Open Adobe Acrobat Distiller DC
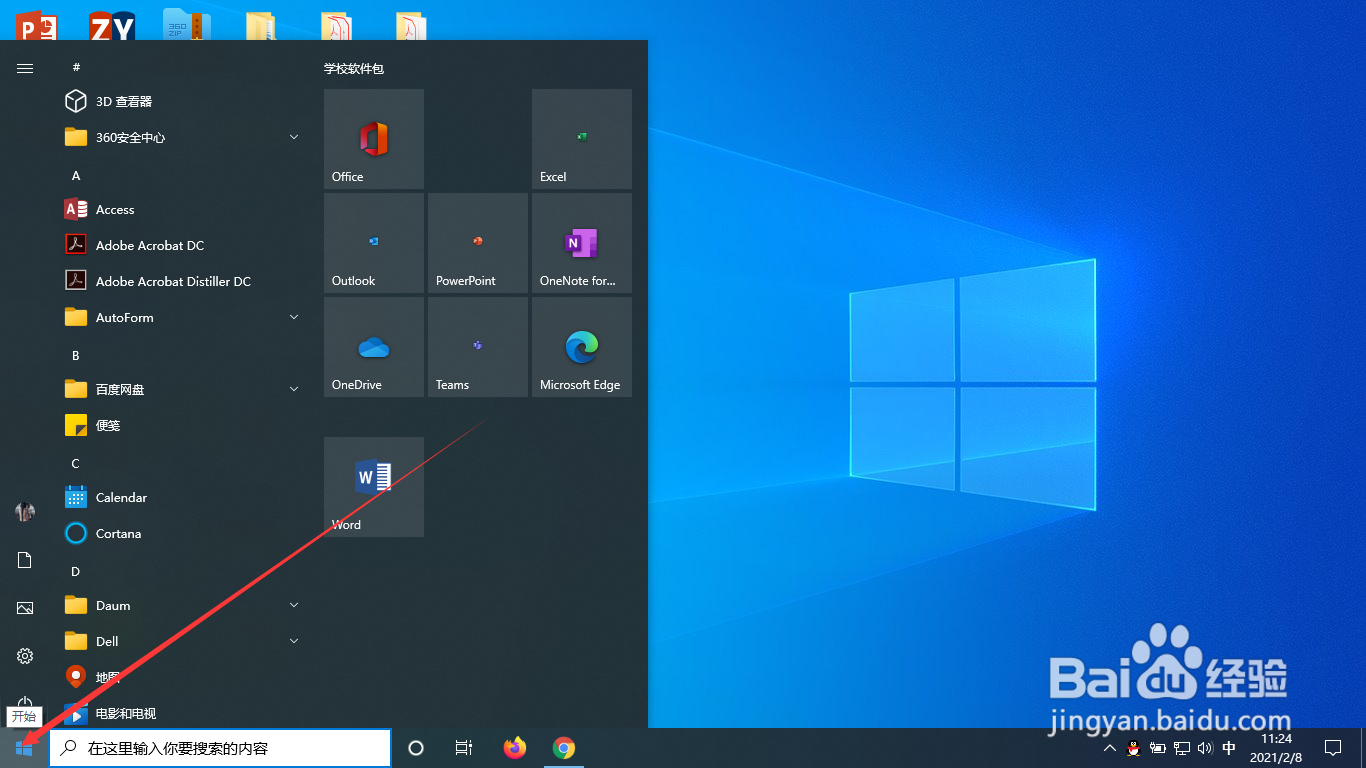This screenshot has width=1366, height=768. click(x=182, y=281)
